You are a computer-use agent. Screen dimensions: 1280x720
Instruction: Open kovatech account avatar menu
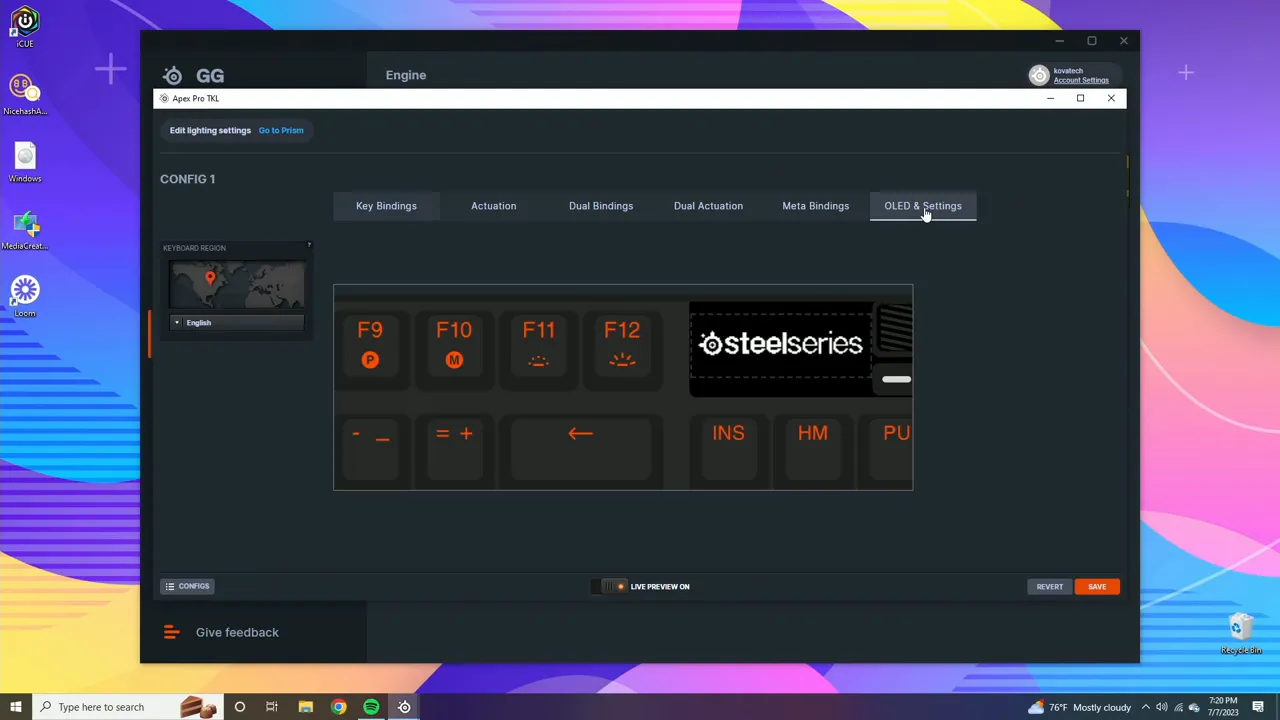[1039, 74]
